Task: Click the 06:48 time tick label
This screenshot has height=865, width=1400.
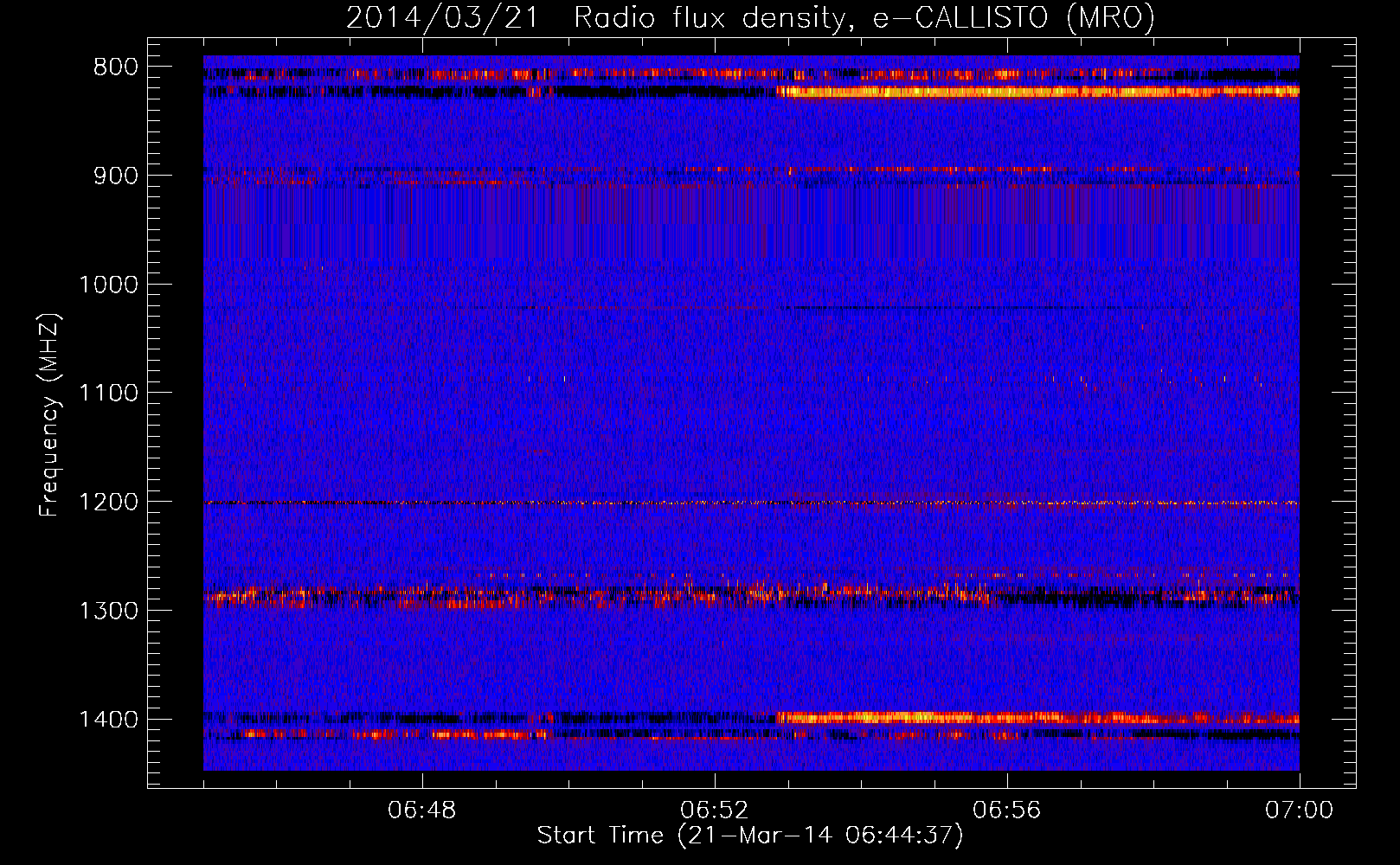Action: pyautogui.click(x=422, y=811)
